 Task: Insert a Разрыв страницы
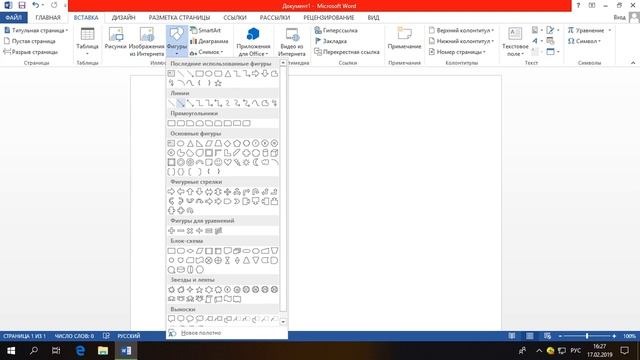(31, 52)
